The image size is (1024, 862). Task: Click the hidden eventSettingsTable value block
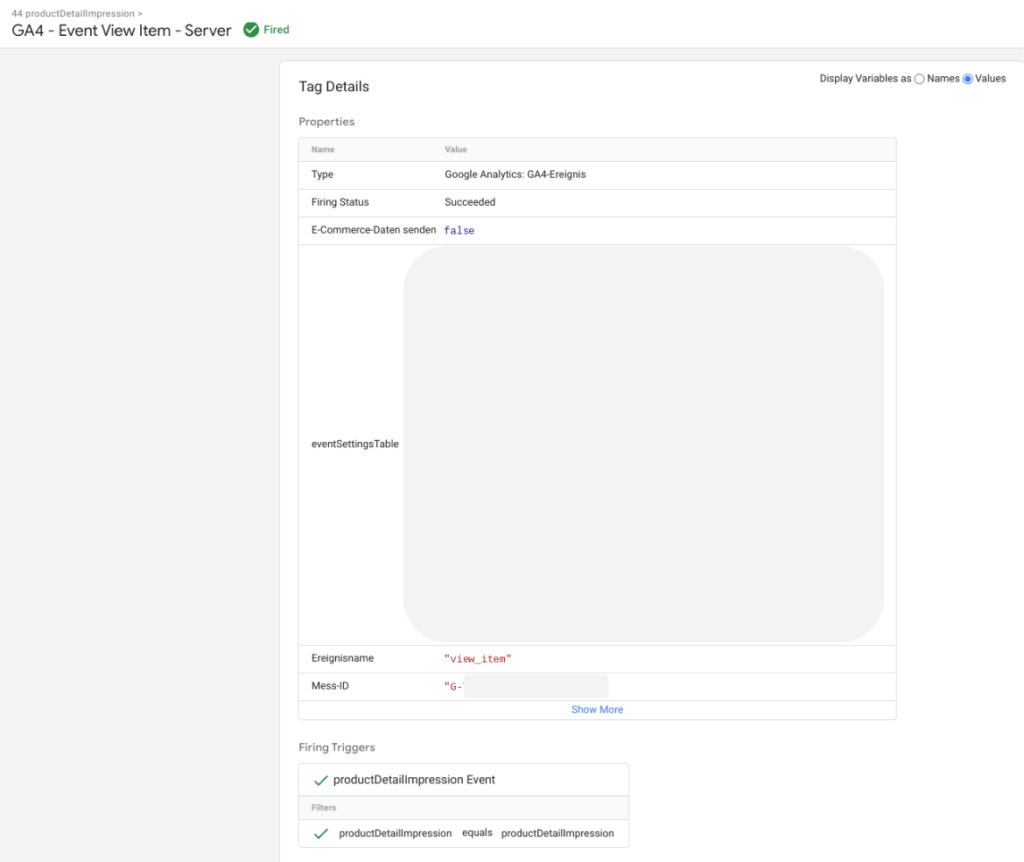[643, 443]
